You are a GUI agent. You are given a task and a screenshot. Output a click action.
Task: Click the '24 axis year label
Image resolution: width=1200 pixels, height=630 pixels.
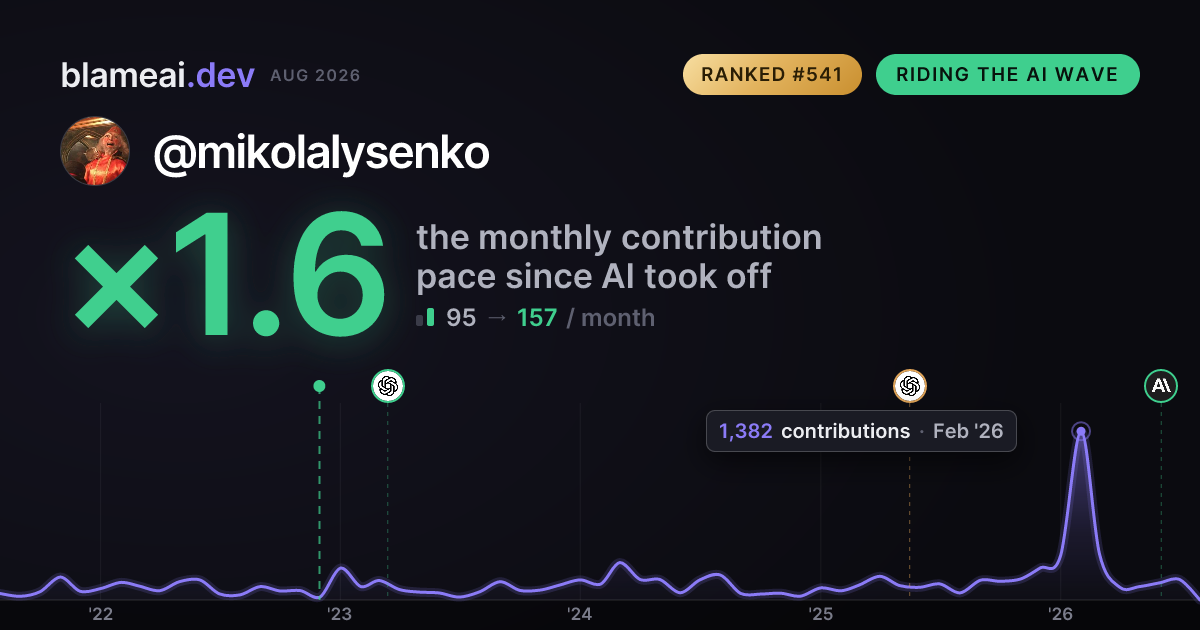pyautogui.click(x=580, y=613)
